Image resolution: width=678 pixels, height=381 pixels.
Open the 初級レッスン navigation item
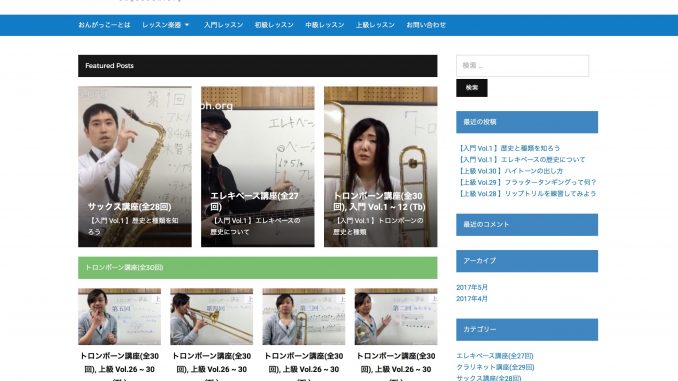pos(274,25)
